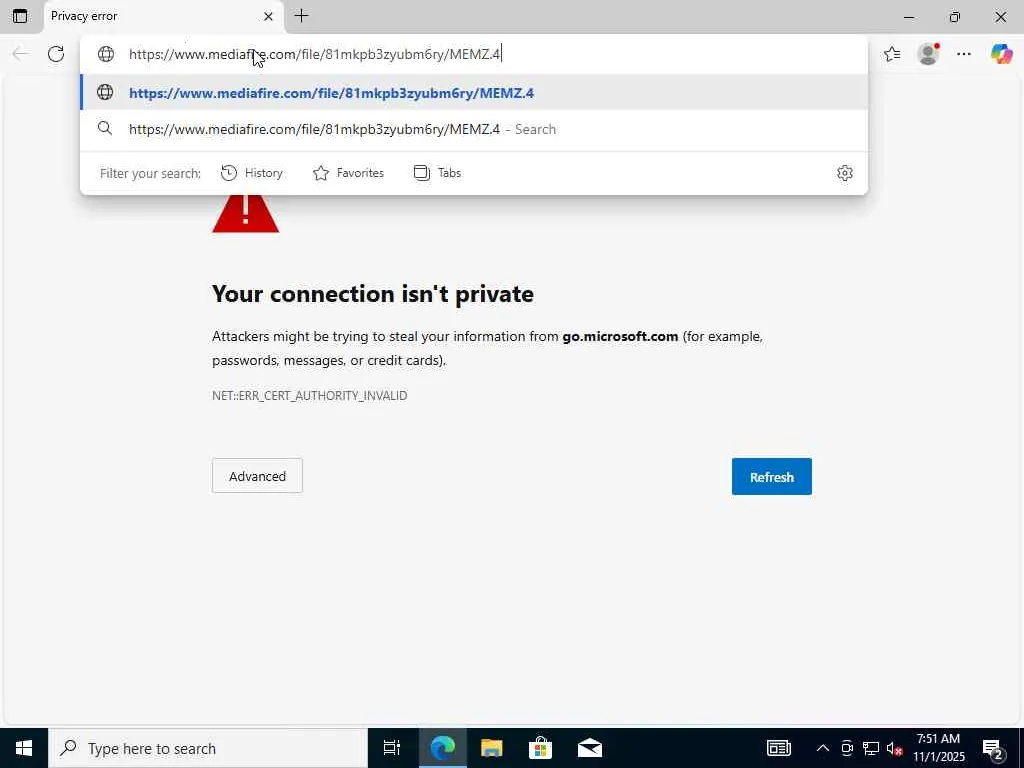Open Task View from taskbar
1024x768 pixels.
click(392, 748)
